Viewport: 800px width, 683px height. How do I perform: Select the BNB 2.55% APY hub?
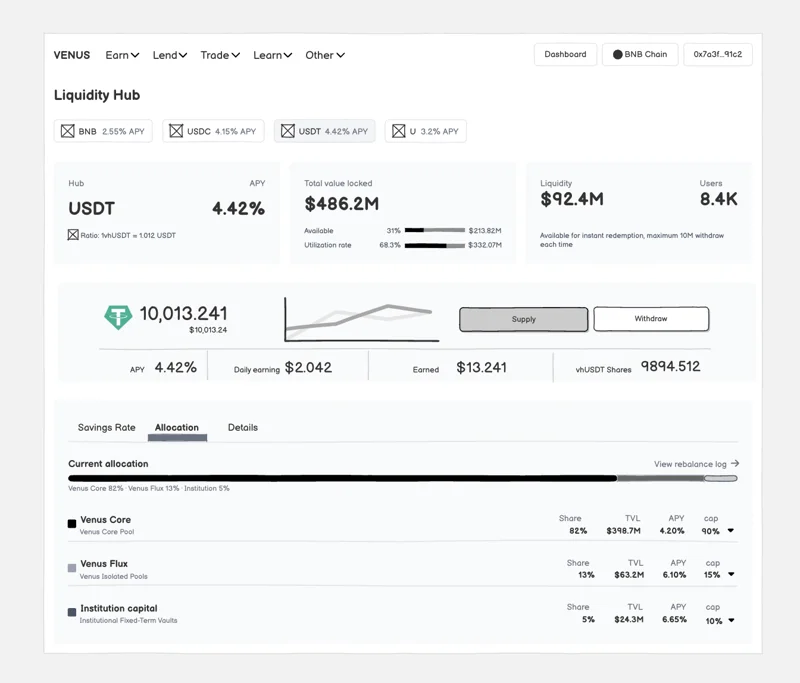pos(103,131)
